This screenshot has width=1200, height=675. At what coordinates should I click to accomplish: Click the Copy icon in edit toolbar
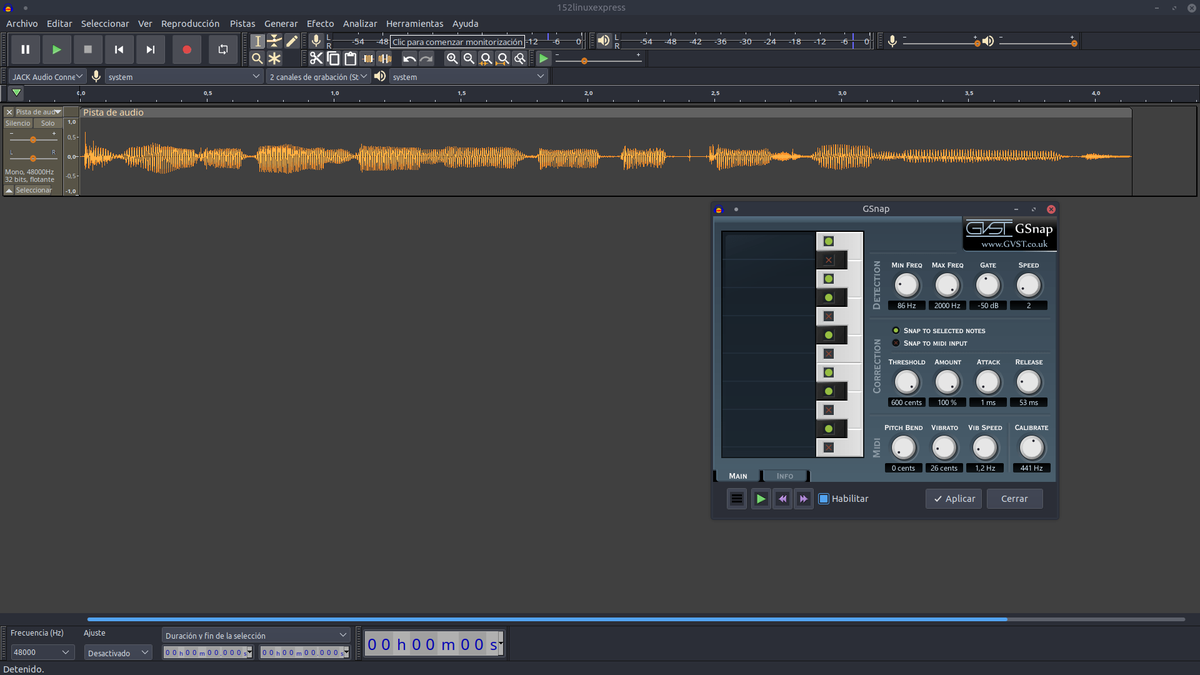pyautogui.click(x=333, y=59)
